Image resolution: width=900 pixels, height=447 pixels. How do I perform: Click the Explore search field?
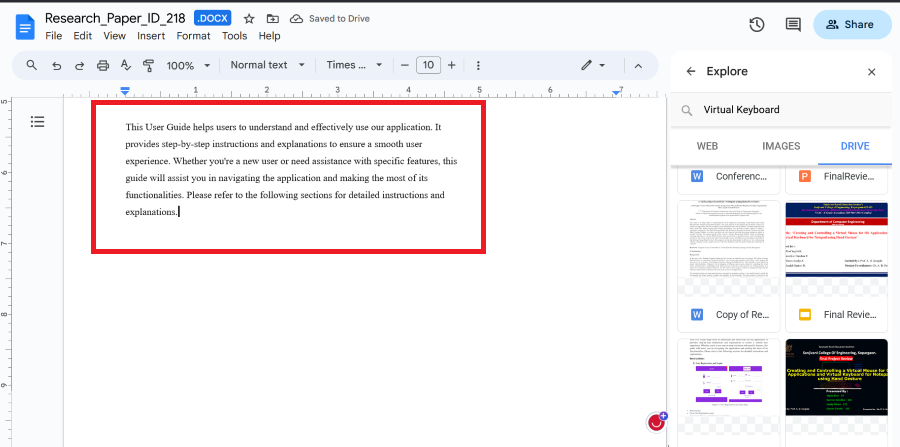click(781, 110)
